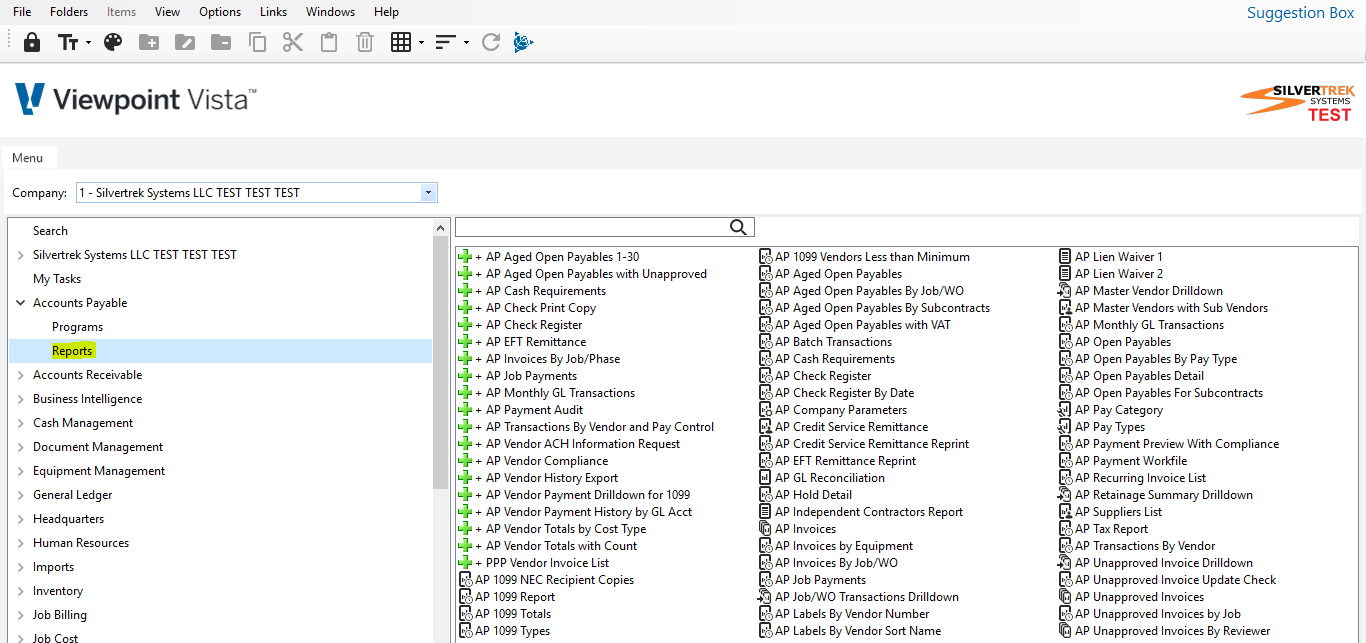The width and height of the screenshot is (1366, 643).
Task: Select Search in the tree
Action: point(50,231)
